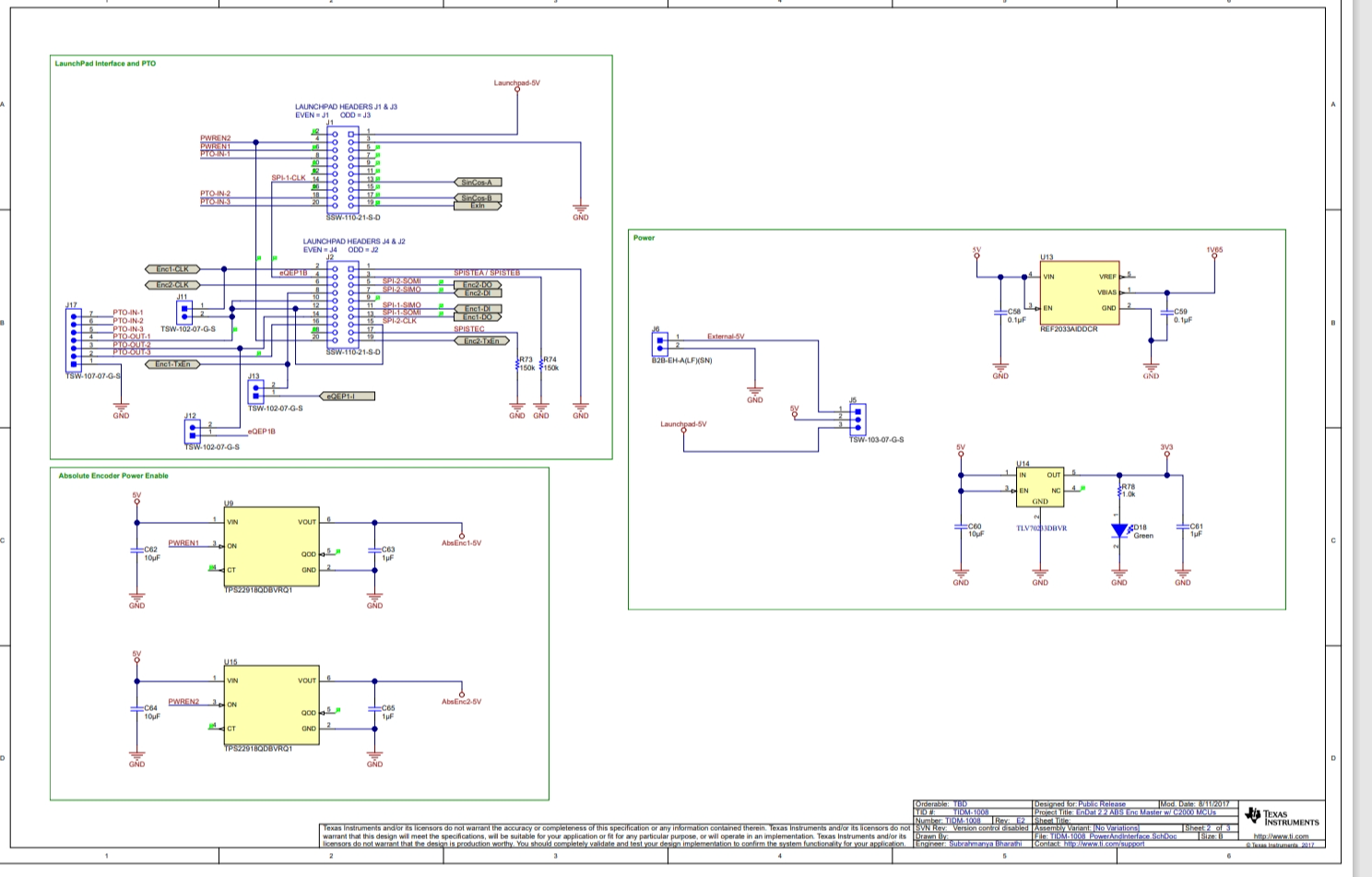Image resolution: width=1372 pixels, height=877 pixels.
Task: Open the http://www.ti.com link
Action: point(1281,836)
